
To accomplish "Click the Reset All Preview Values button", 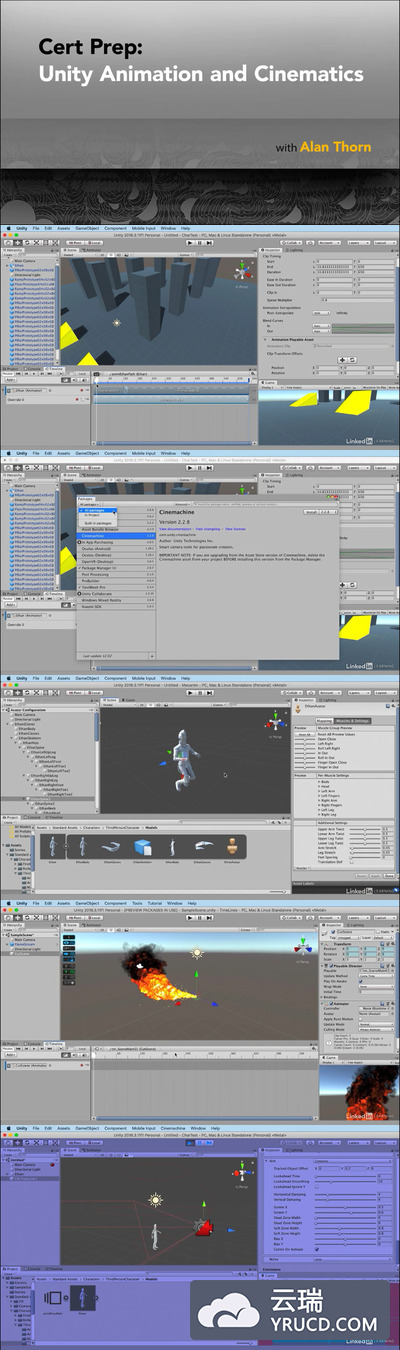I will (x=304, y=734).
